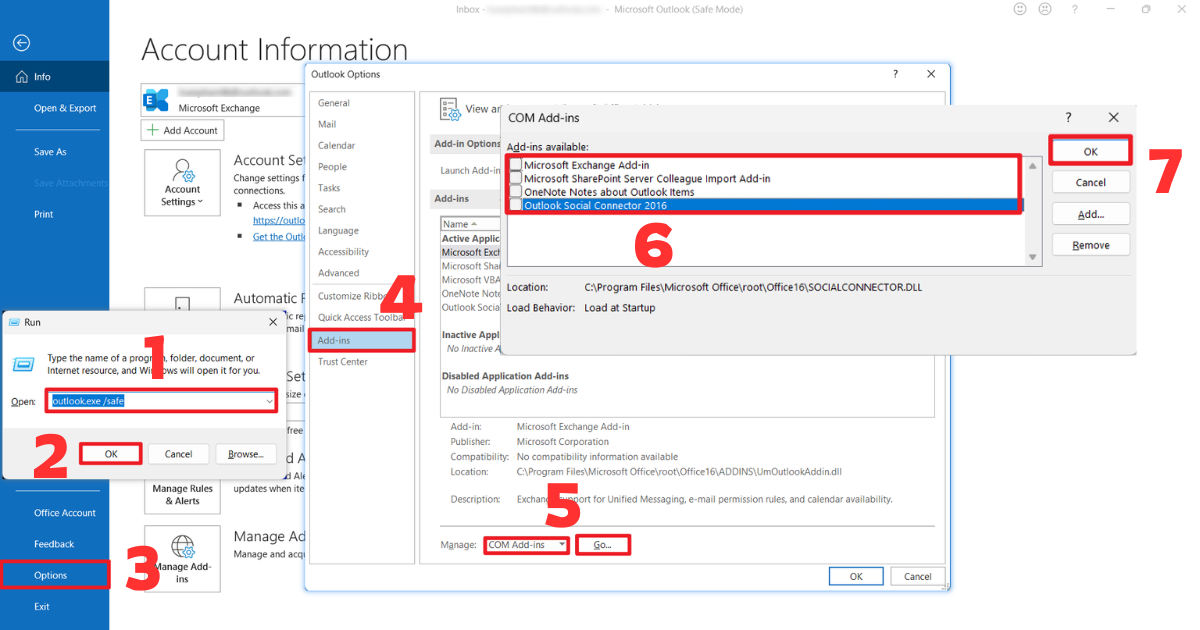Switch to General category in Outlook Options
The image size is (1200, 630).
[x=361, y=103]
